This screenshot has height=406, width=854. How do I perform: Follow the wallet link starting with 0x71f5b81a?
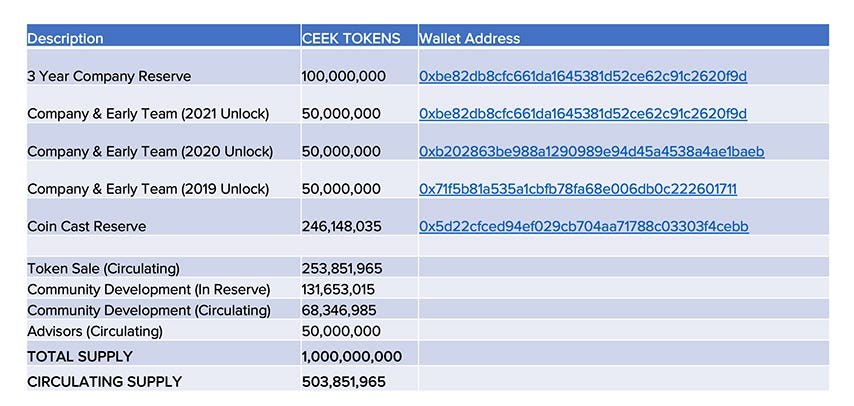click(x=578, y=189)
